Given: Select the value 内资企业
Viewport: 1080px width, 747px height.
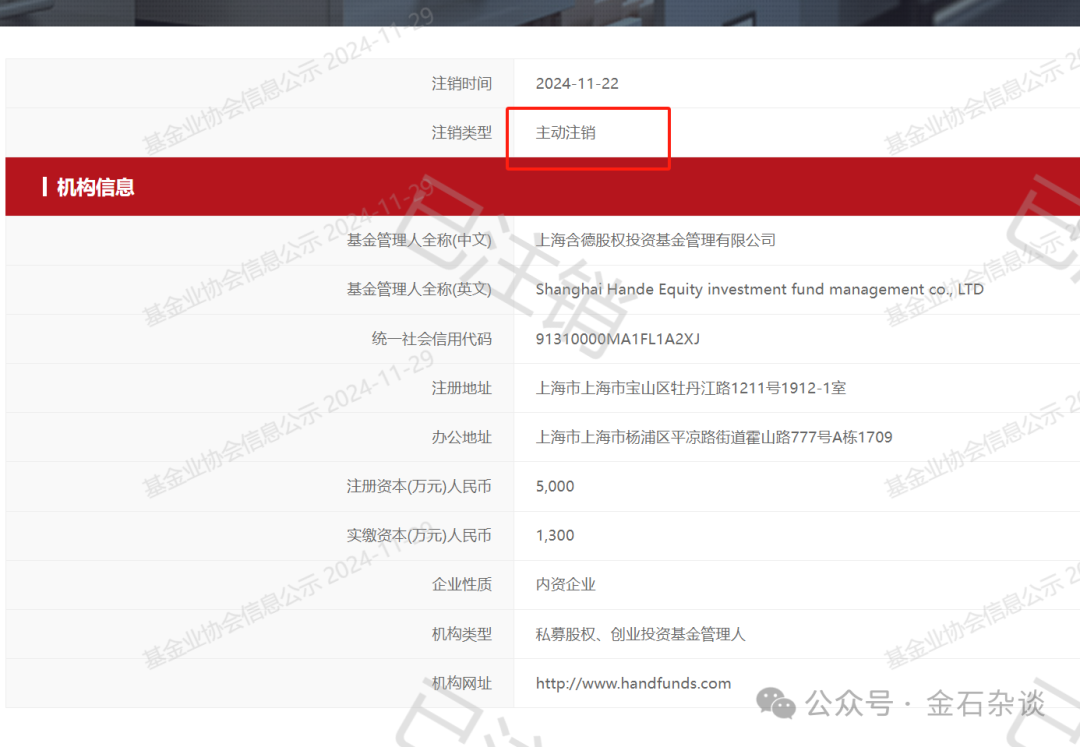Looking at the screenshot, I should tap(565, 584).
